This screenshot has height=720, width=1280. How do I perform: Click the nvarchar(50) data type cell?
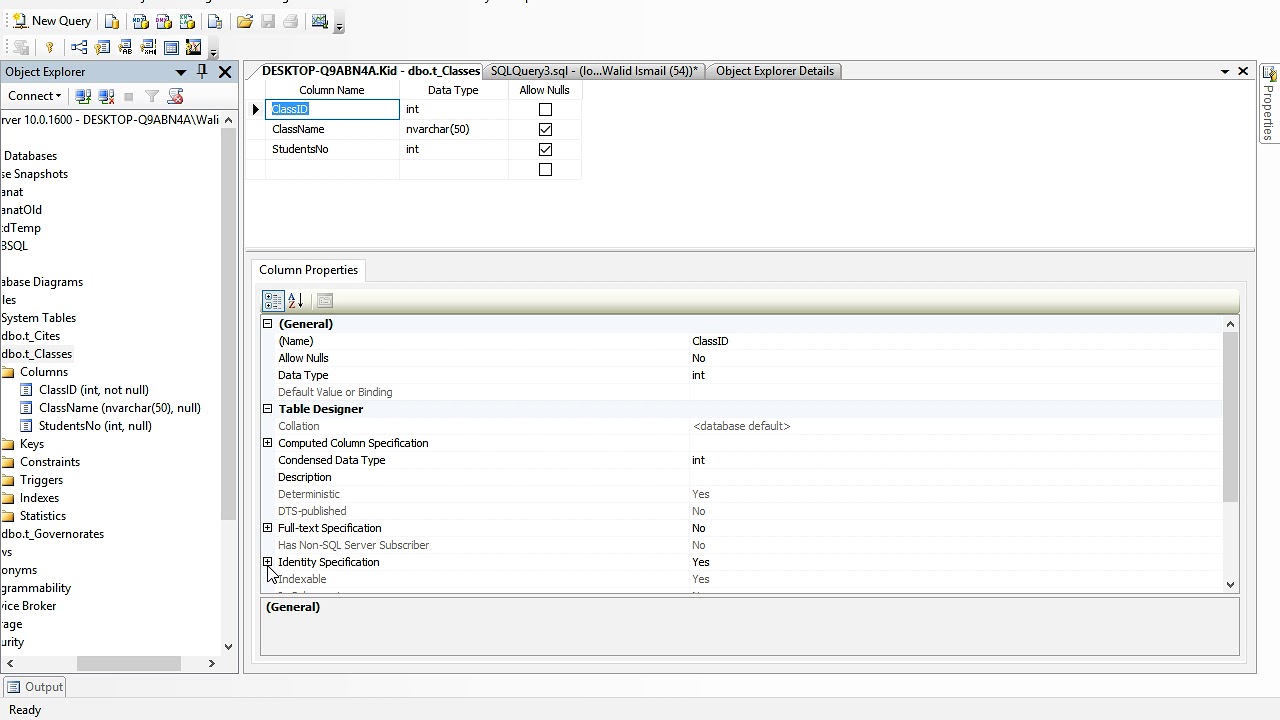click(x=453, y=129)
